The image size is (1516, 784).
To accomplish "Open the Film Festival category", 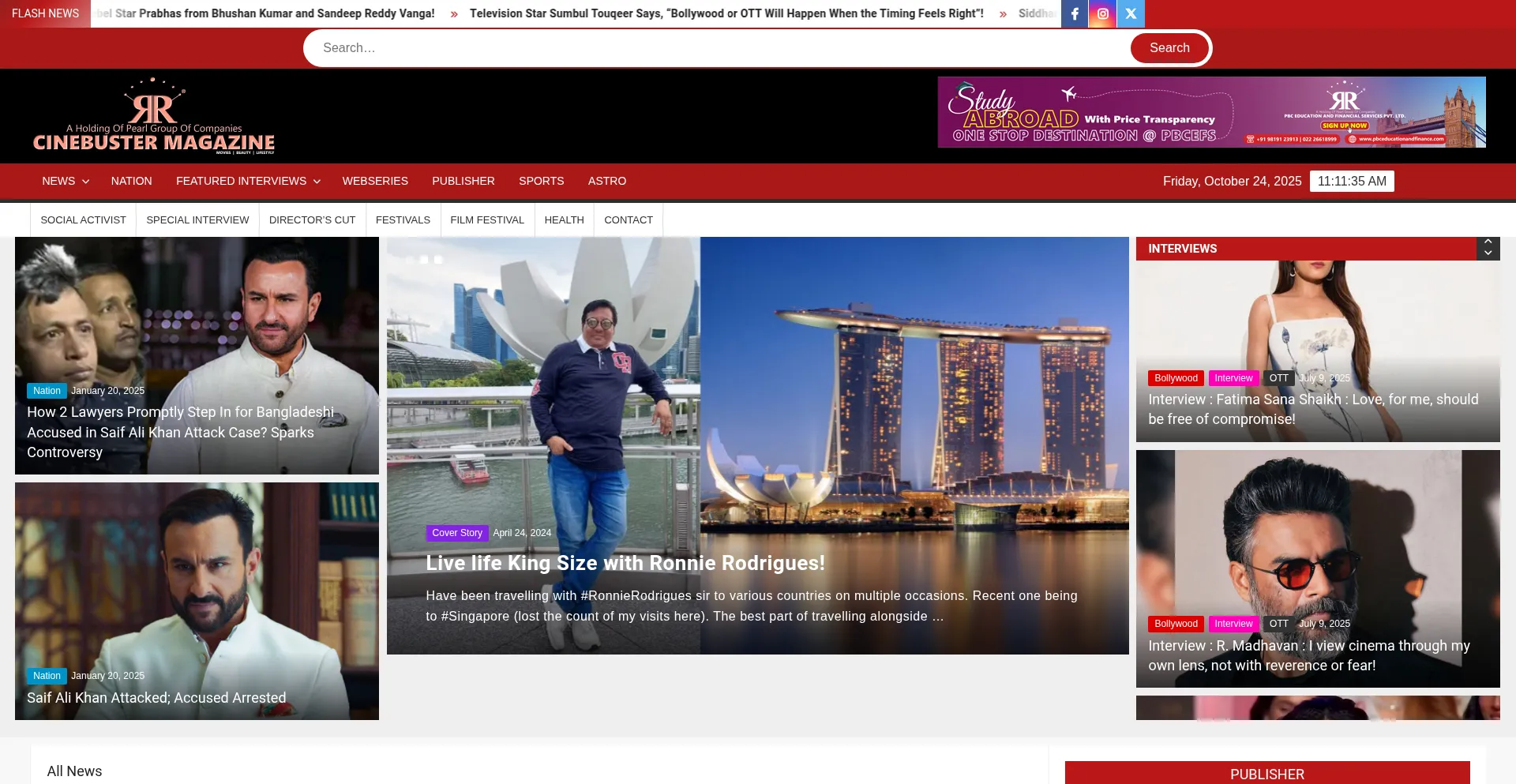I will (x=486, y=220).
